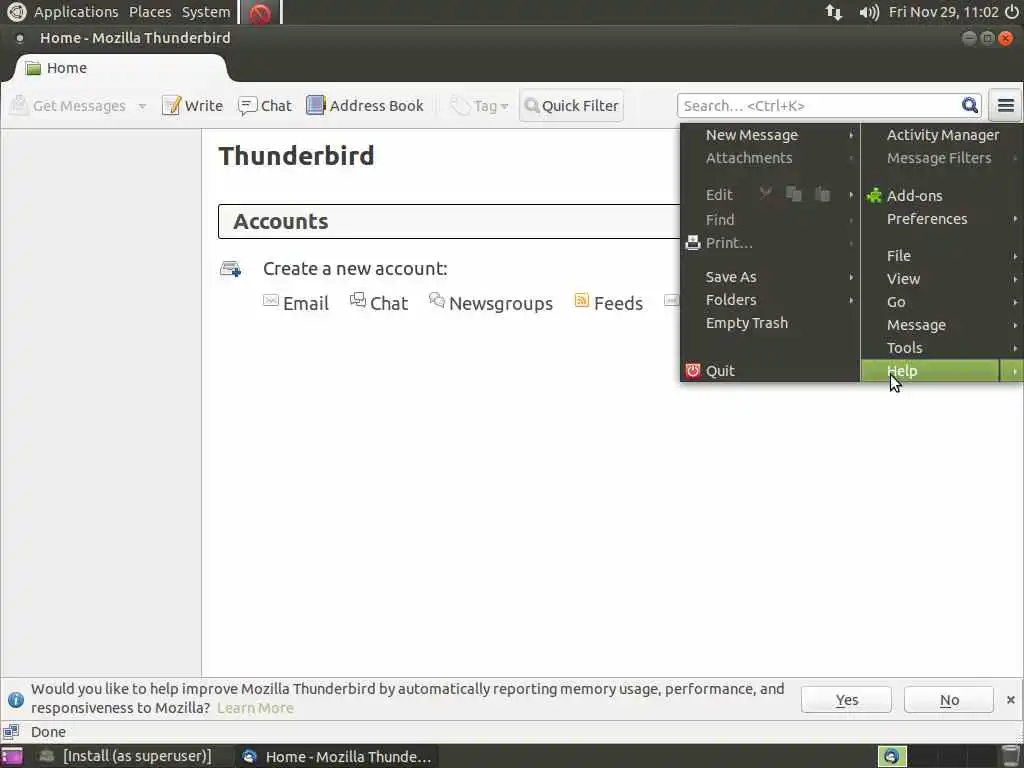
Task: Click the green Add-ons puzzle icon
Action: click(874, 195)
